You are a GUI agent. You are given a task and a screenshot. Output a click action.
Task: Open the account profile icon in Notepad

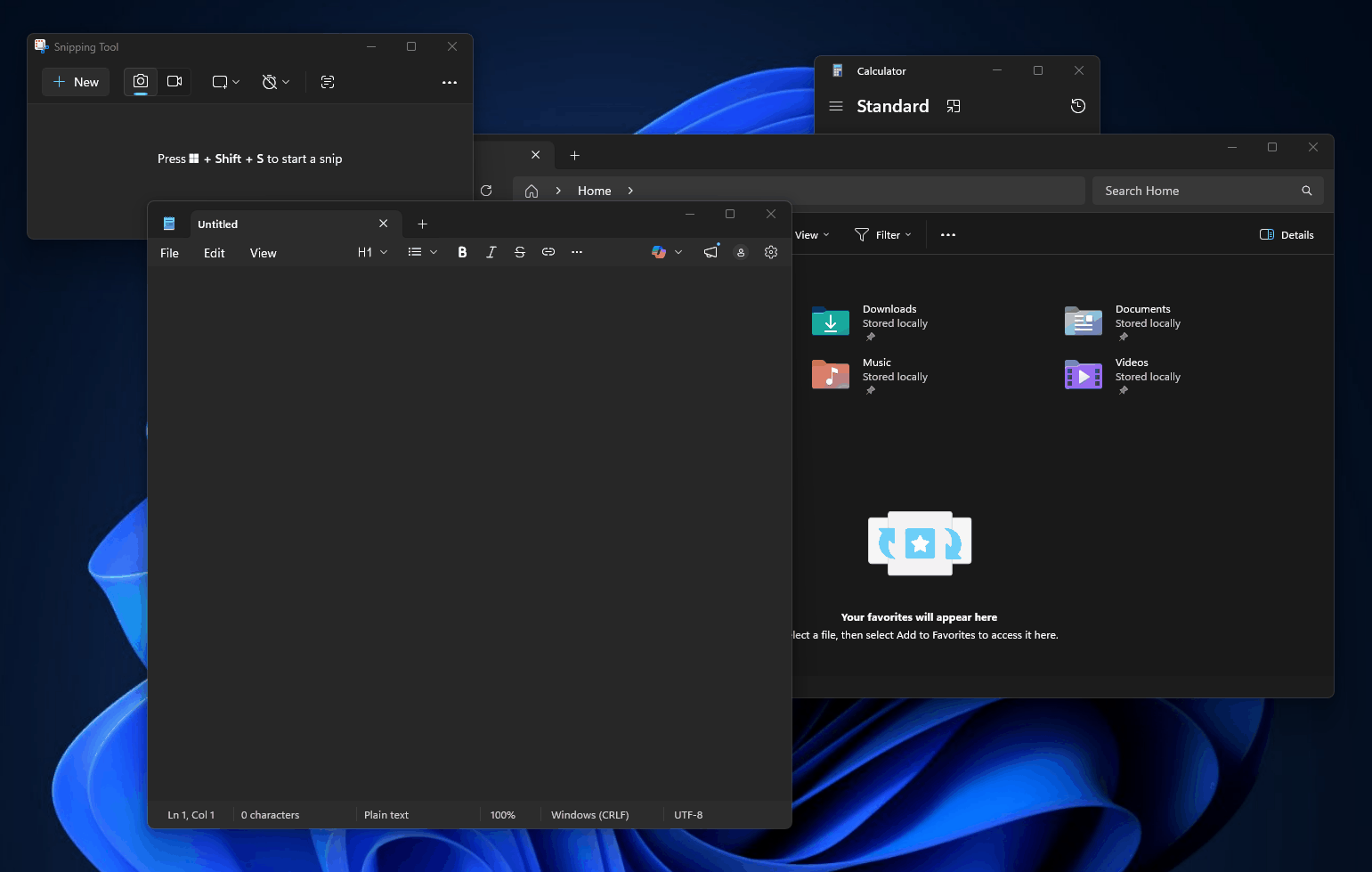741,252
